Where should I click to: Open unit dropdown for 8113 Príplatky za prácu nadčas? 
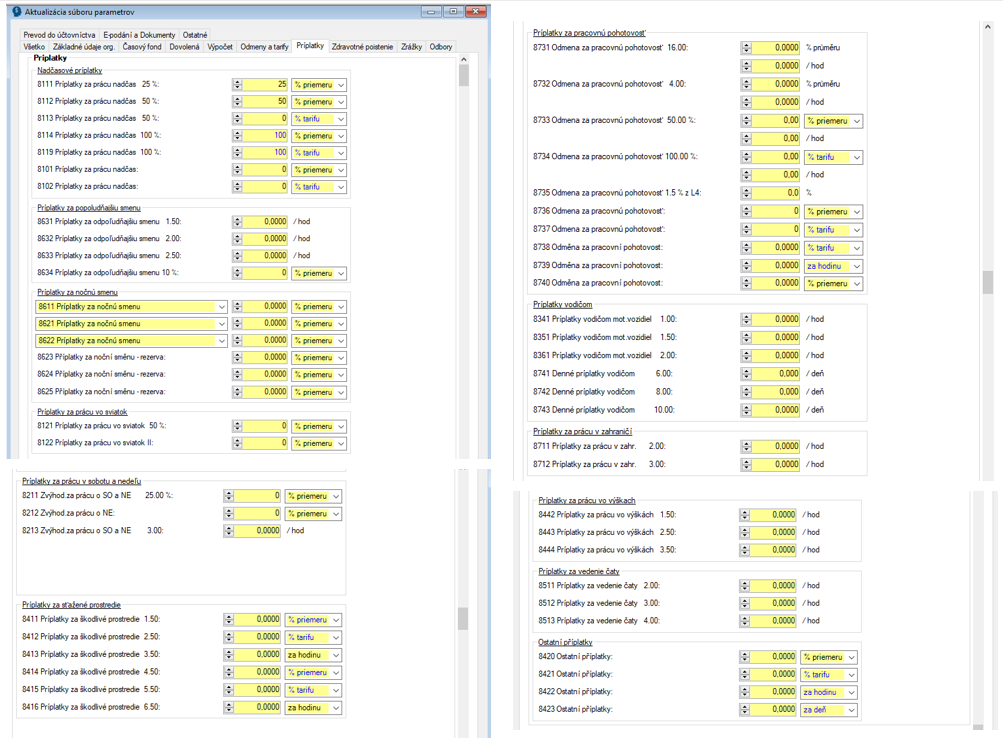[341, 119]
